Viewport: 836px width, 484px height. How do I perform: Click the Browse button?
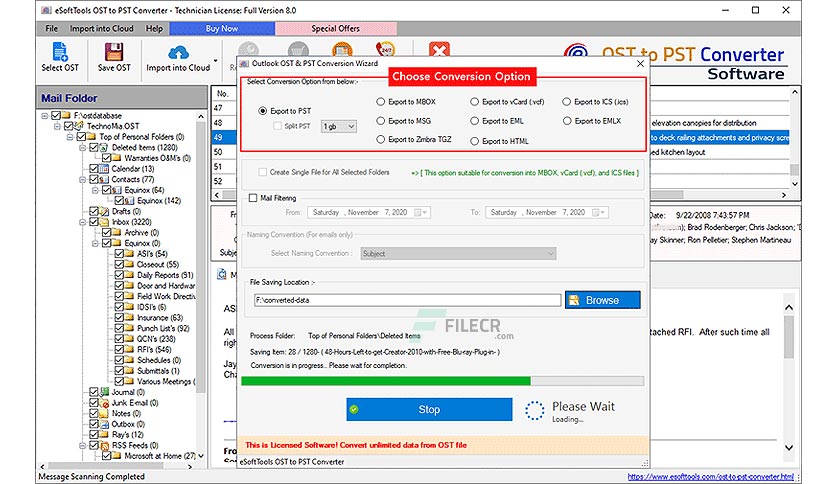(x=602, y=300)
